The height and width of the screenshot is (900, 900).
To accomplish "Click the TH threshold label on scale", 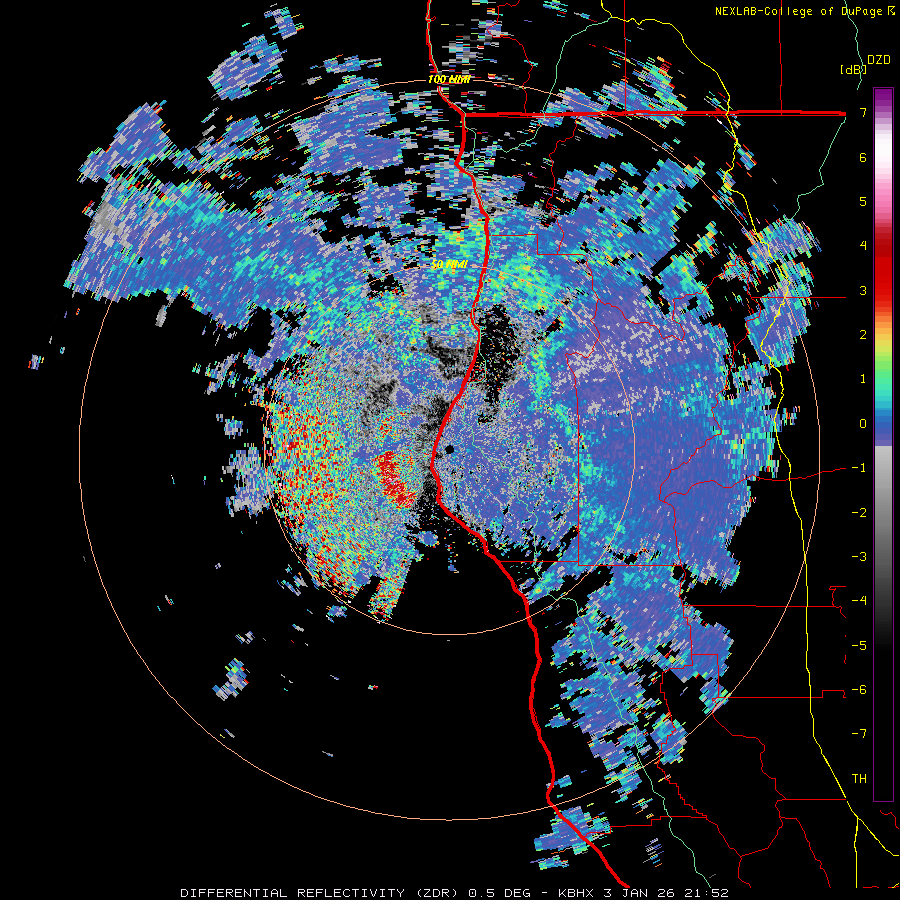I will (x=859, y=779).
